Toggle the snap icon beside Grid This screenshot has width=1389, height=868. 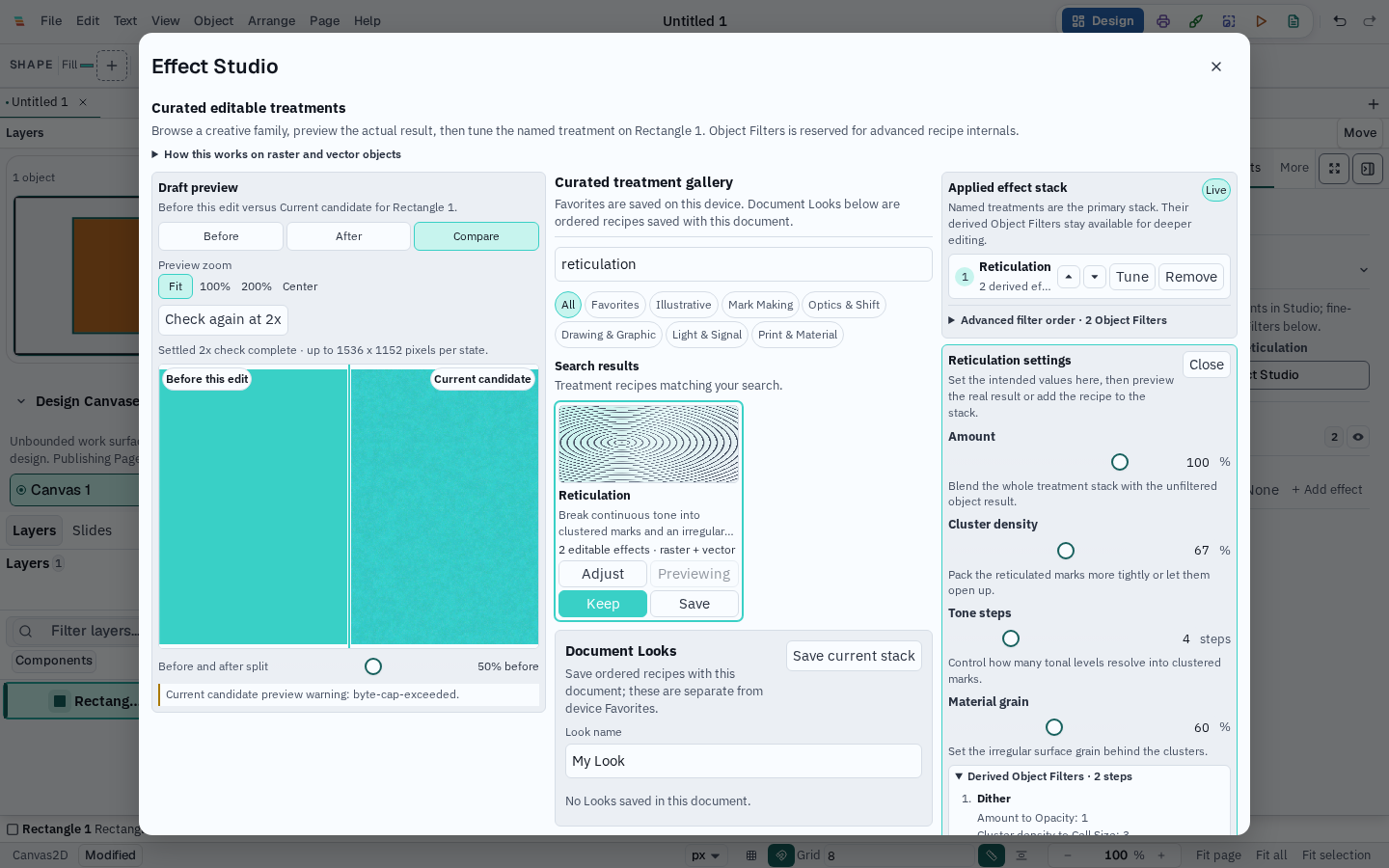[x=781, y=855]
